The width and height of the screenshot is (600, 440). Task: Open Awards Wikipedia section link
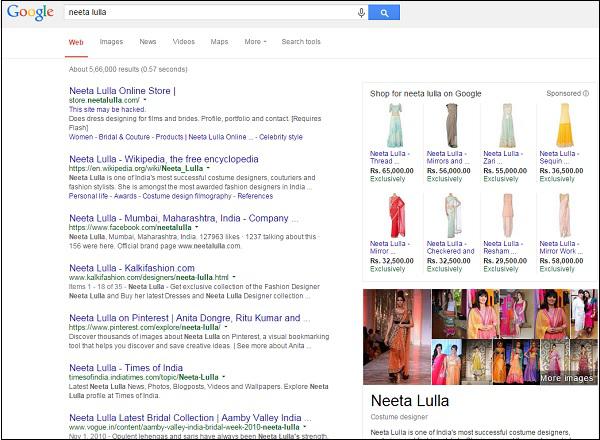tap(125, 196)
